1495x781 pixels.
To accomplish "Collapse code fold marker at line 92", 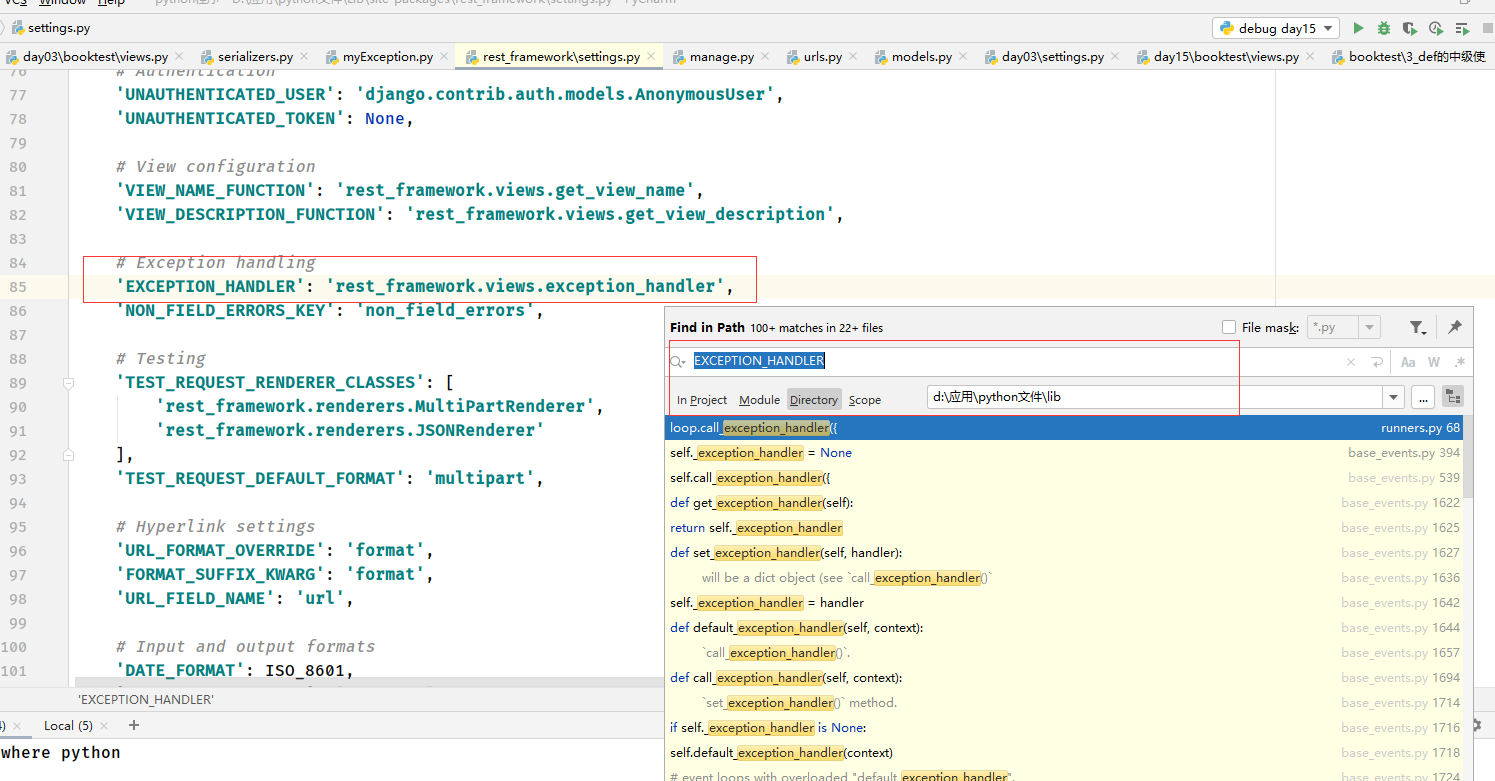I will [x=68, y=455].
